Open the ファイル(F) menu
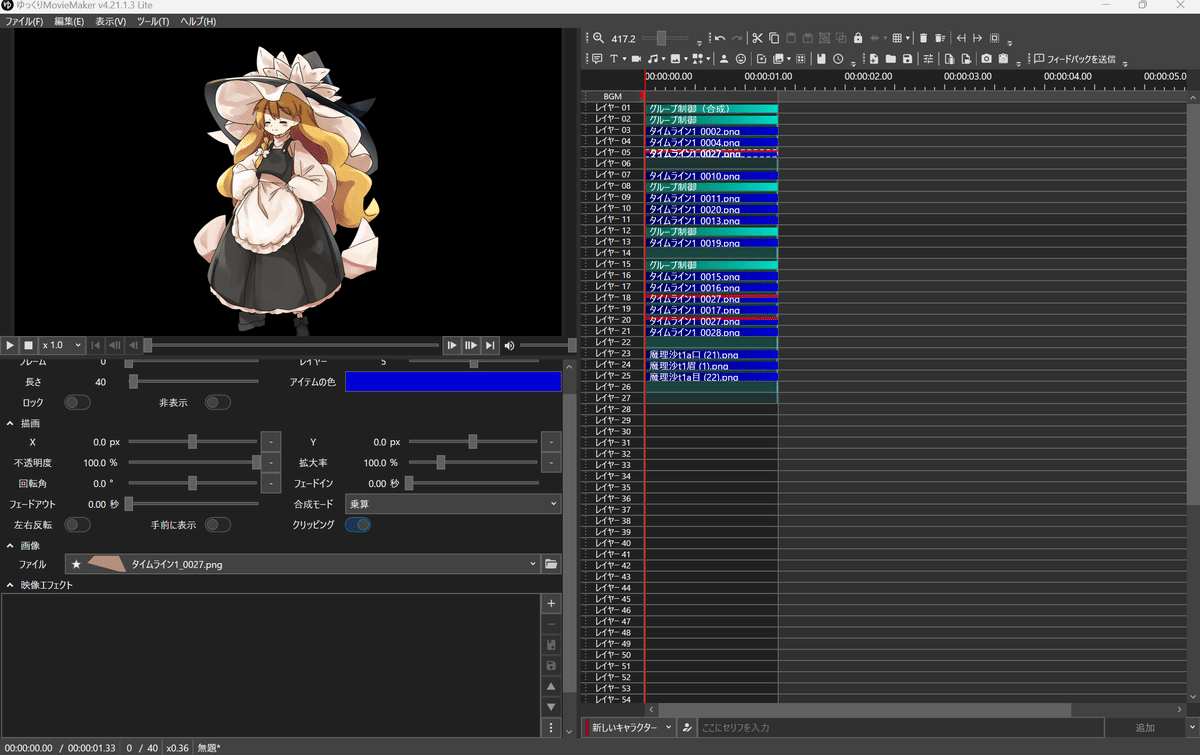 [25, 21]
